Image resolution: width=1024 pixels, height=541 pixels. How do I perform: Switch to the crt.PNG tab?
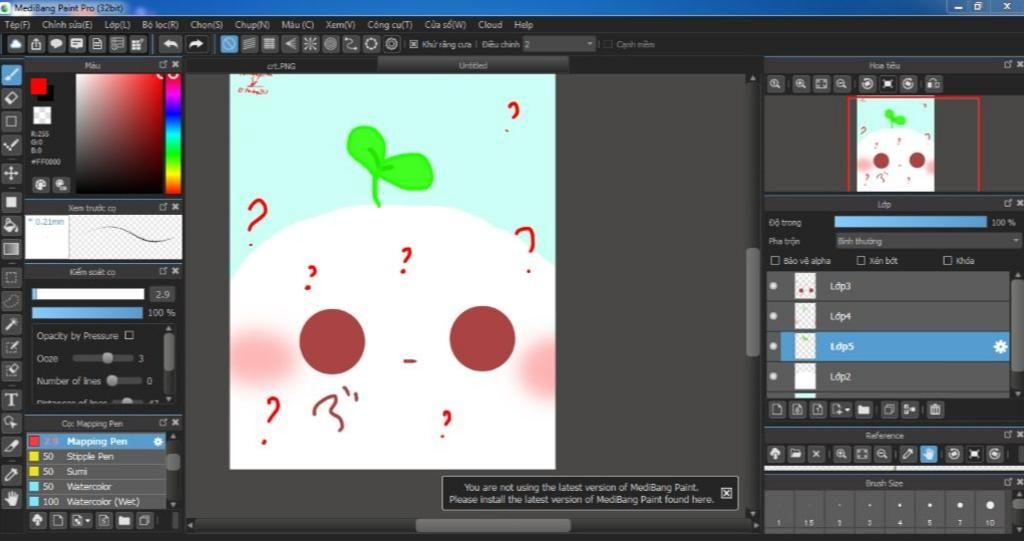(x=281, y=65)
